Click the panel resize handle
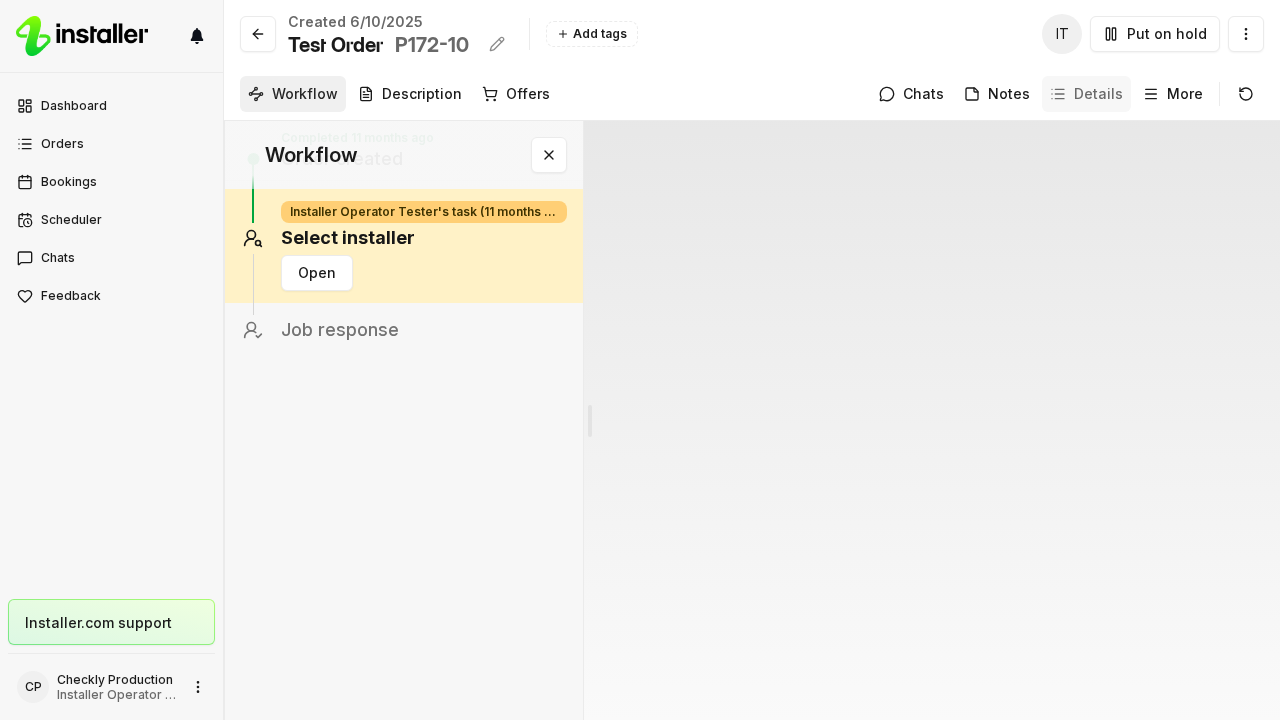This screenshot has height=720, width=1280. [x=590, y=421]
